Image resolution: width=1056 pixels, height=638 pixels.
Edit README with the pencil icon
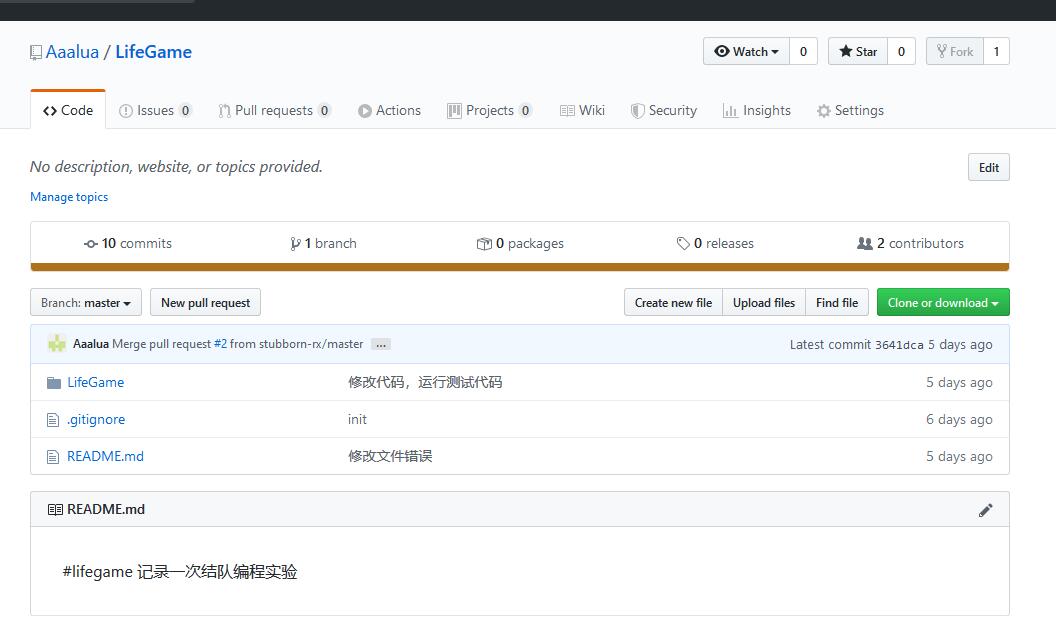(x=985, y=510)
